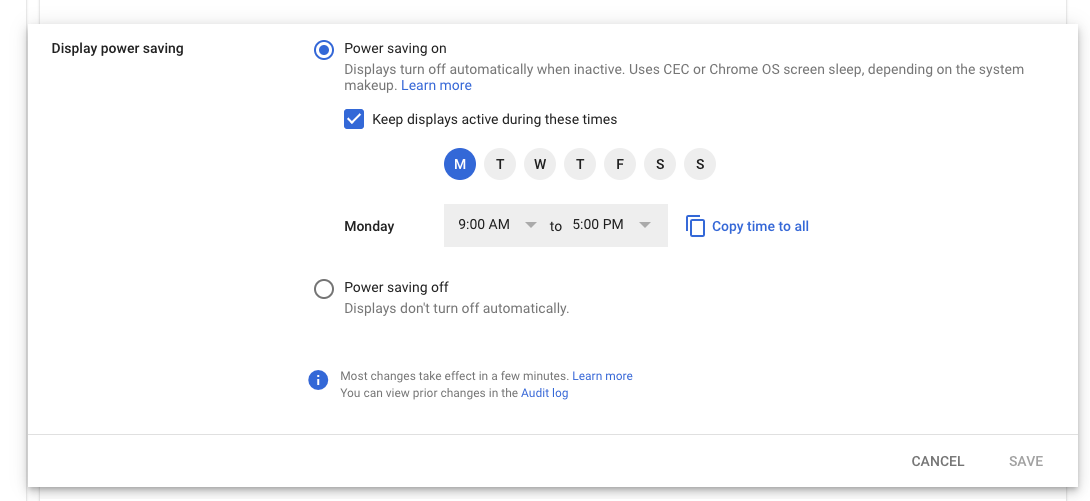The image size is (1090, 501).
Task: Click the SAVE button
Action: click(x=1026, y=461)
